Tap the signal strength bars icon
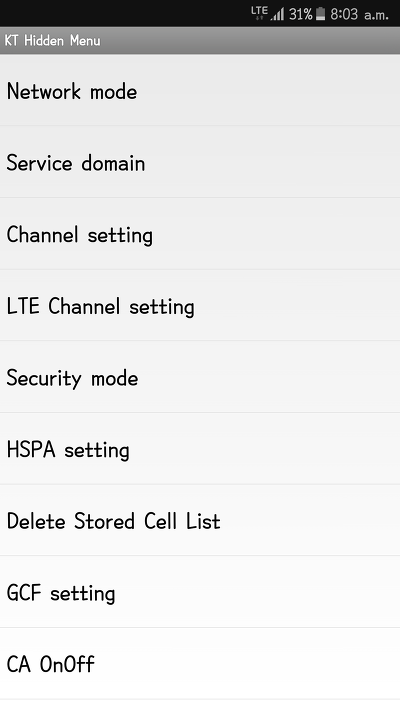The image size is (400, 711). tap(277, 14)
